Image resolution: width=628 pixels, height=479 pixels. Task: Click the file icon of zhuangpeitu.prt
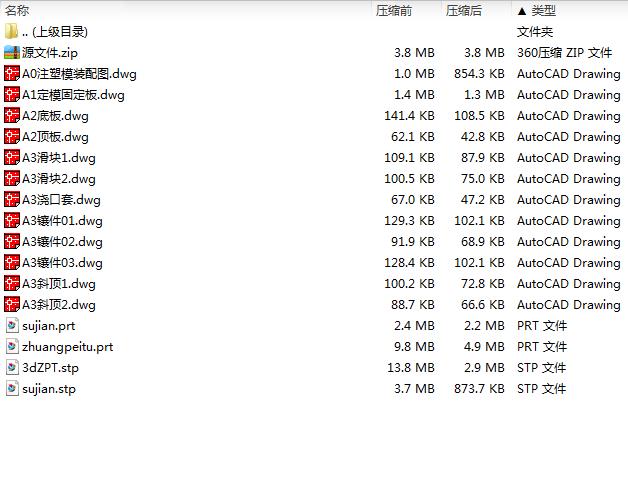[12, 346]
